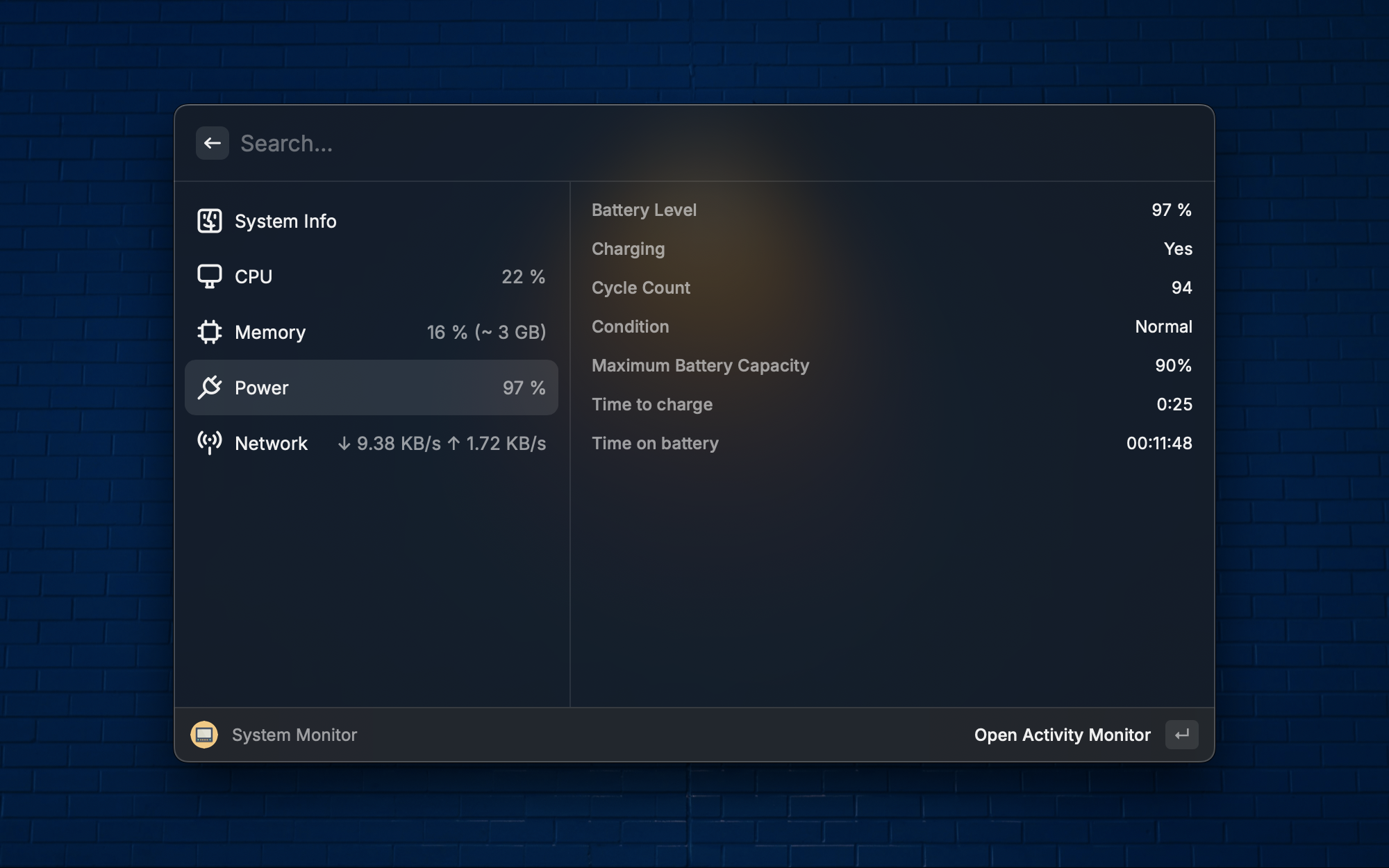Click the Network antenna icon

pos(209,443)
